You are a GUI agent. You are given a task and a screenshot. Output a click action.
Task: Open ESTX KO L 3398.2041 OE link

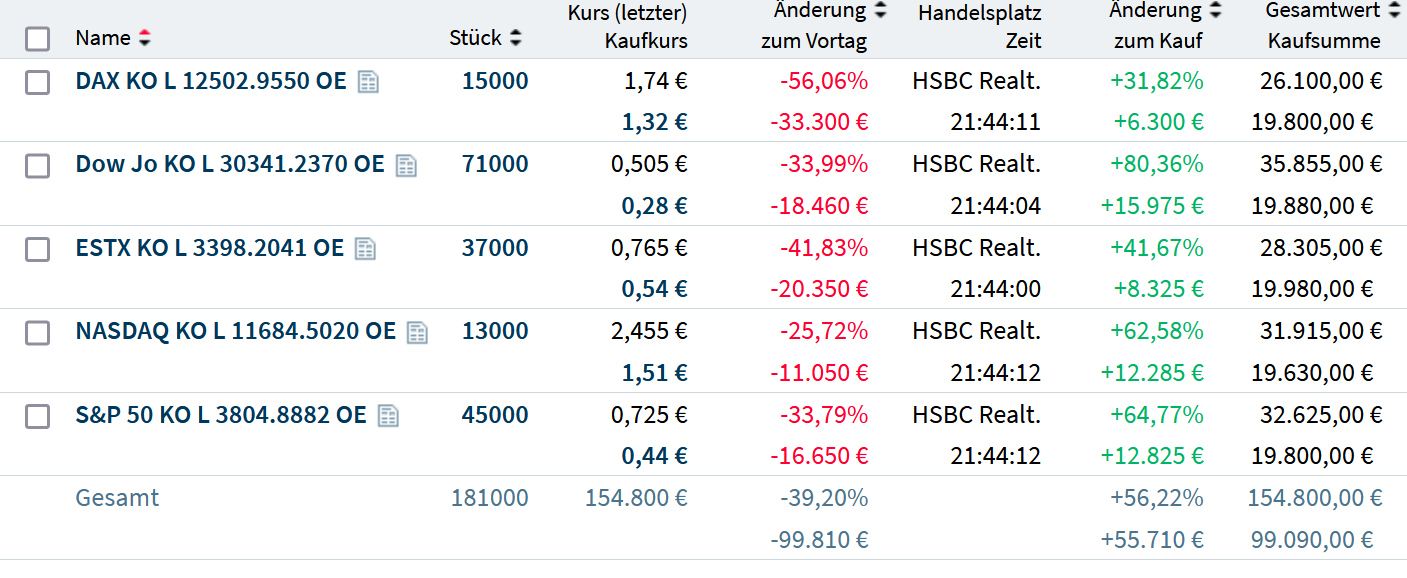(209, 248)
